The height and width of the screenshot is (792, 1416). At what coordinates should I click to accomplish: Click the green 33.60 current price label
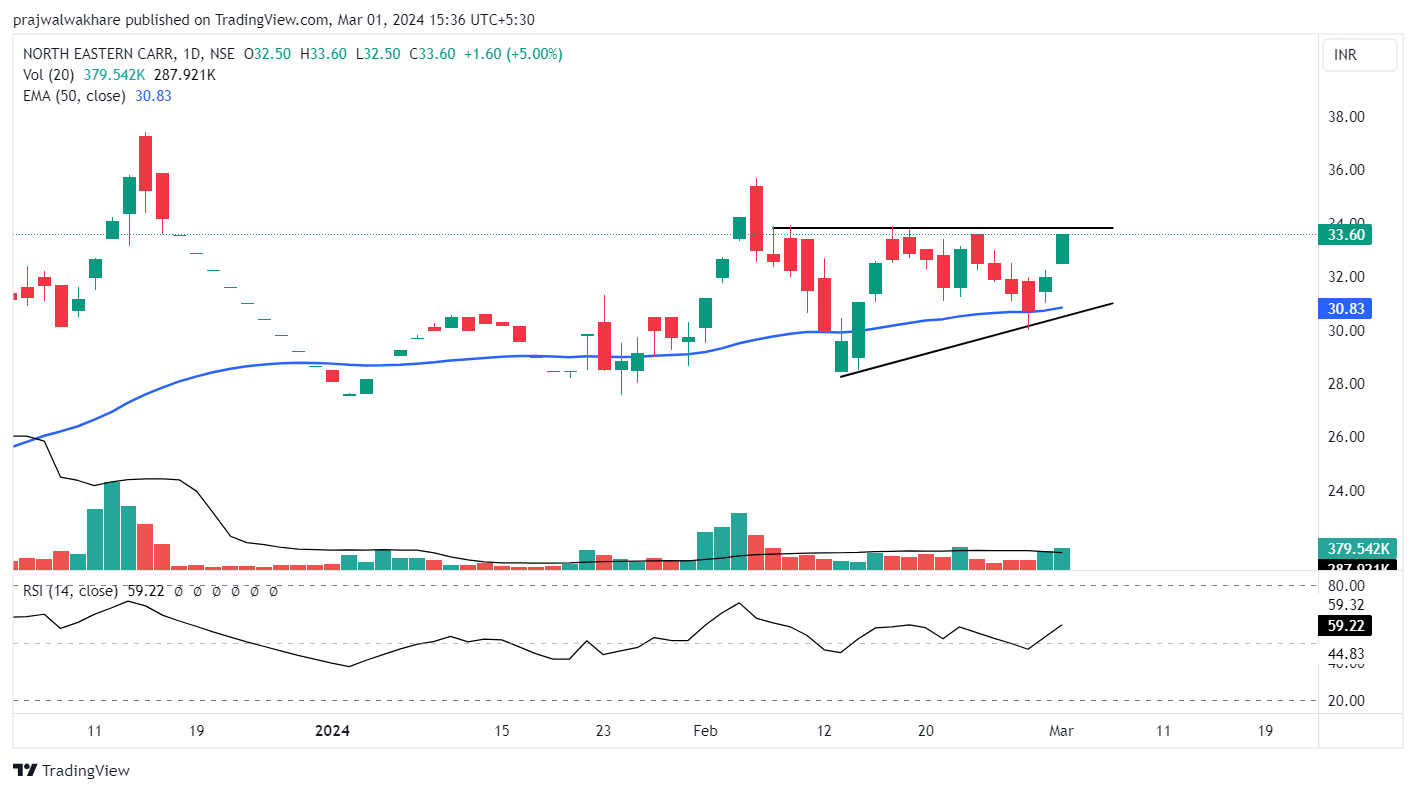[1345, 235]
